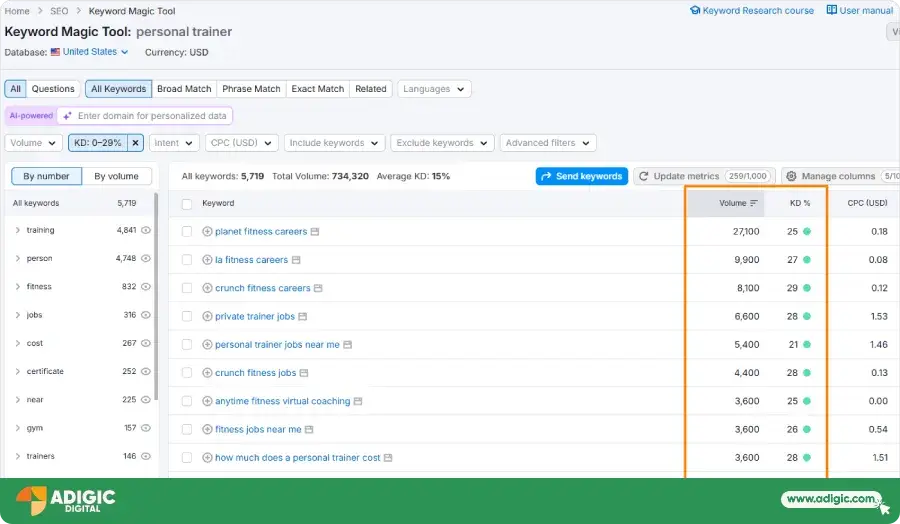This screenshot has height=524, width=900.
Task: Add crunch fitness jobs keyword via plus icon
Action: click(x=207, y=372)
